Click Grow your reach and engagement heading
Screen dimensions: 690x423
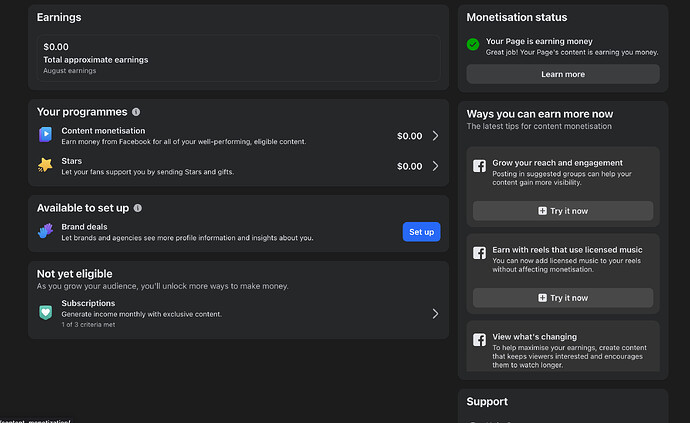(x=557, y=163)
